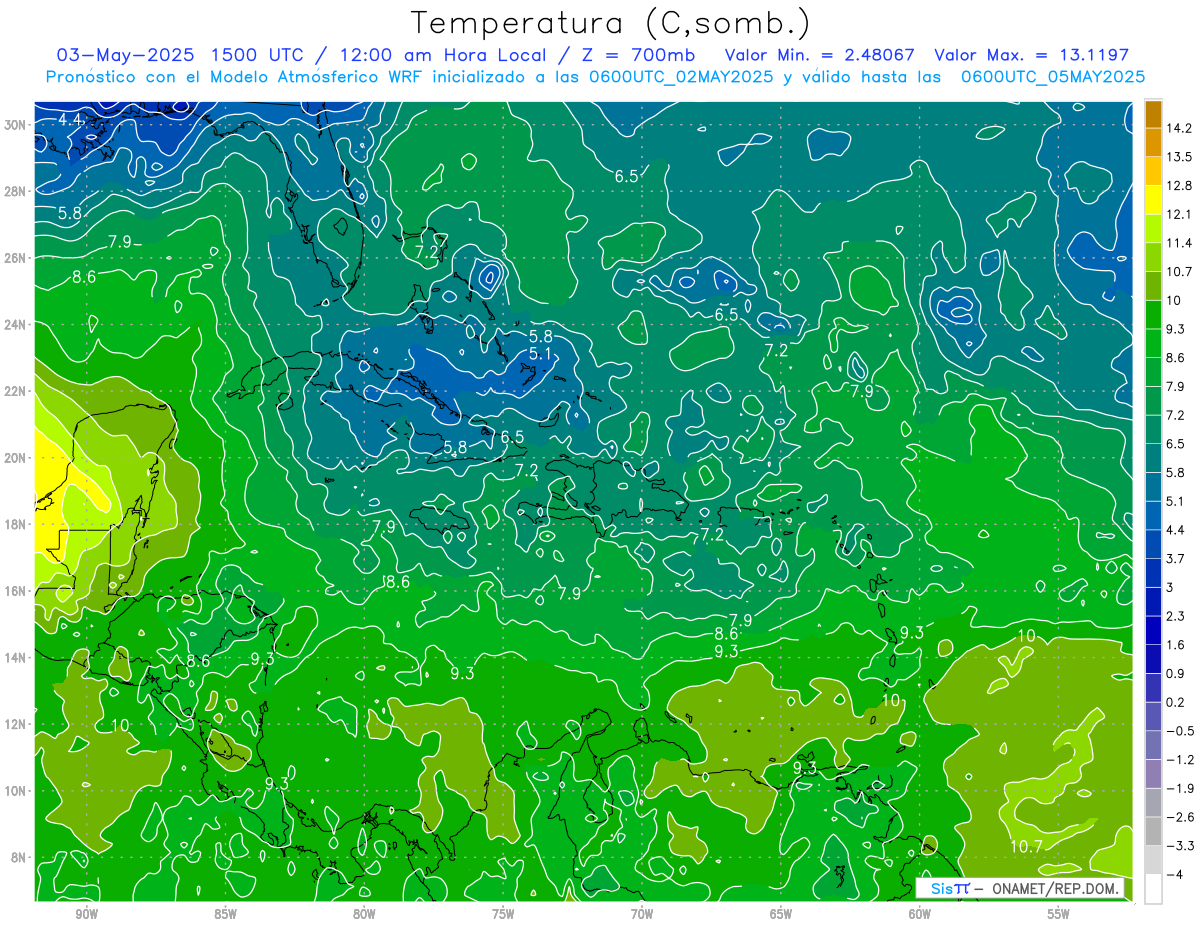
Task: Click the -1.9 value on the color scale
Action: pyautogui.click(x=1180, y=788)
